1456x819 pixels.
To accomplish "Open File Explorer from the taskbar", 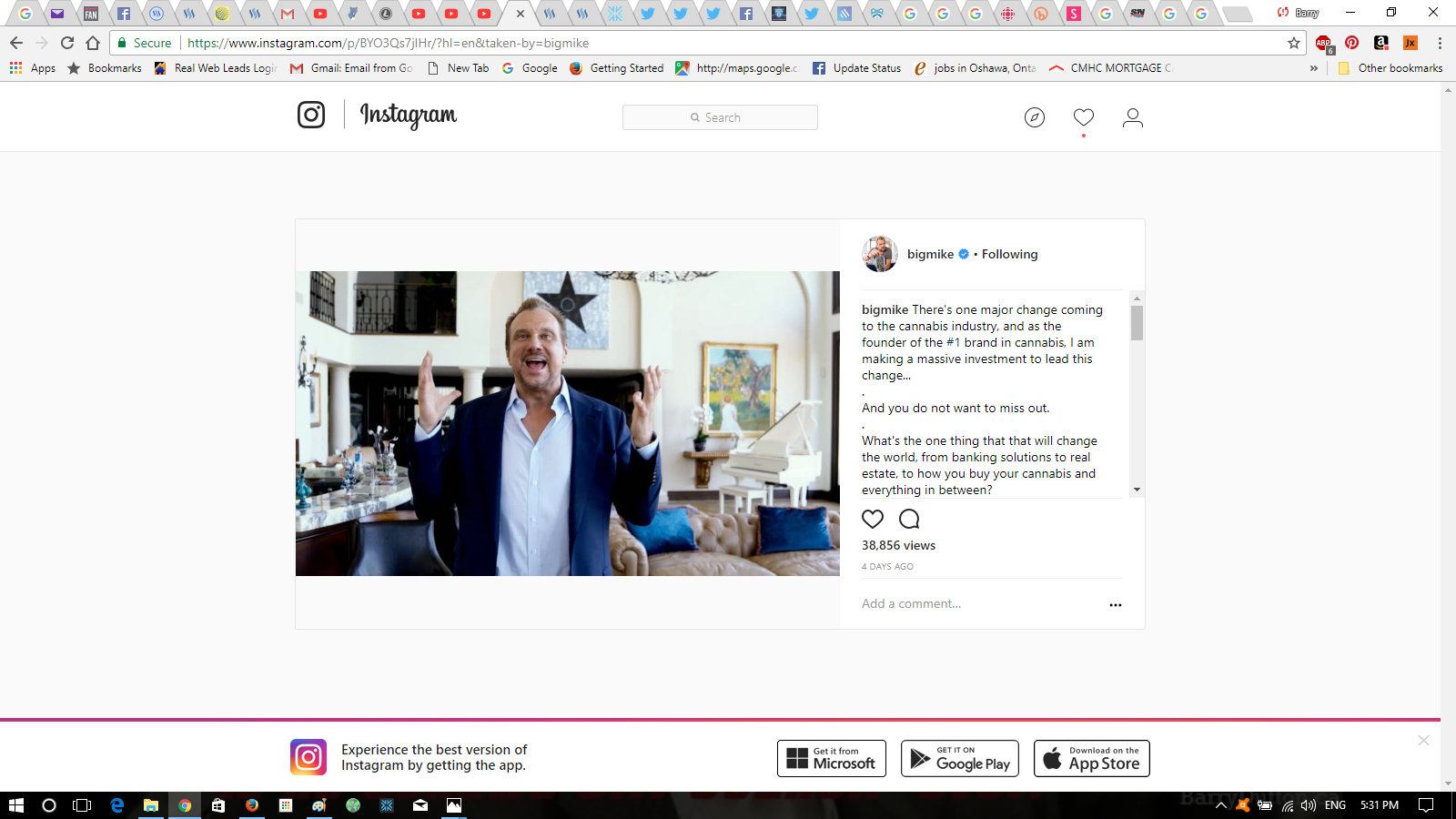I will 151,805.
